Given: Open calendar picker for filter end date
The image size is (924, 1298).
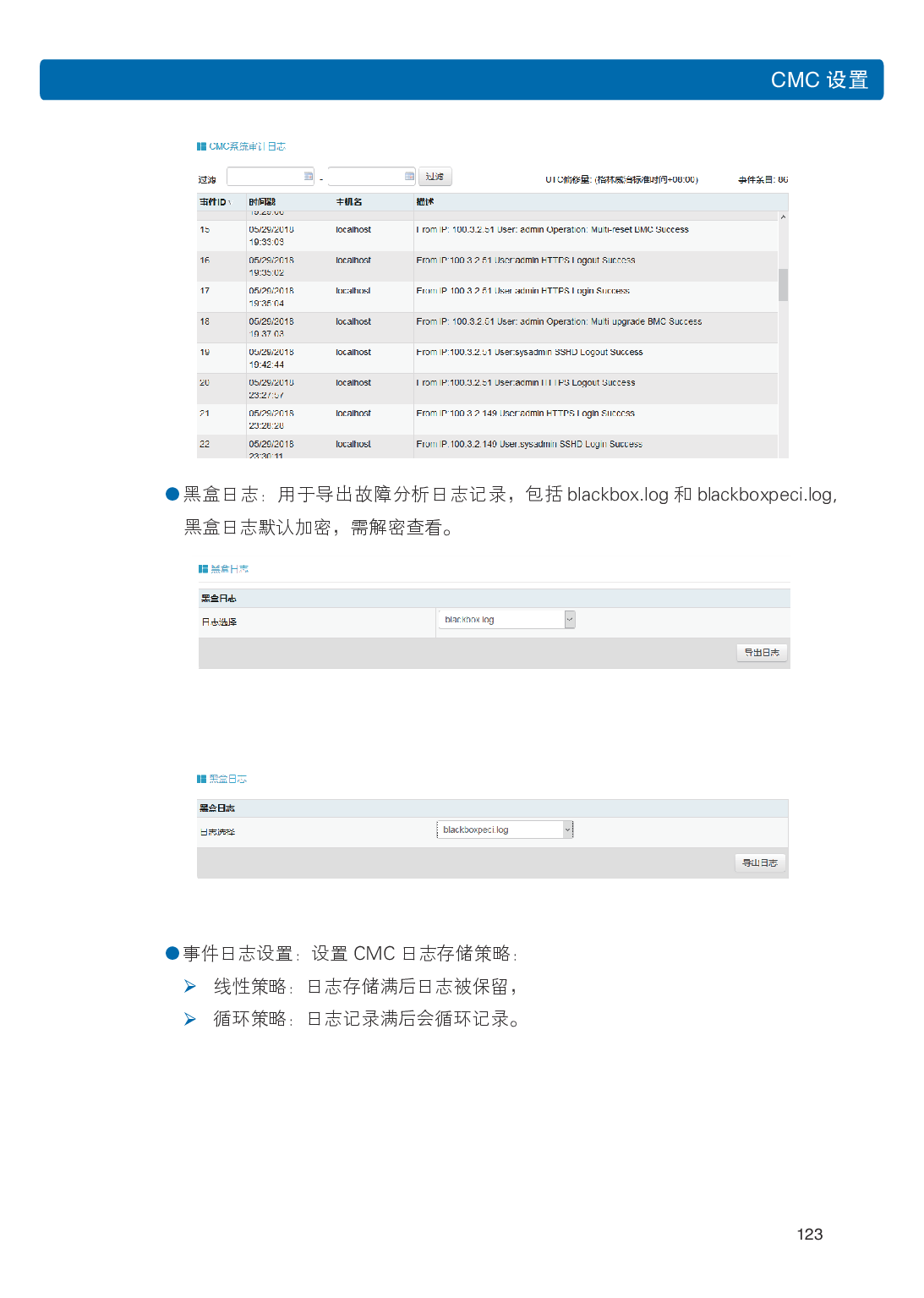Looking at the screenshot, I should pyautogui.click(x=410, y=176).
